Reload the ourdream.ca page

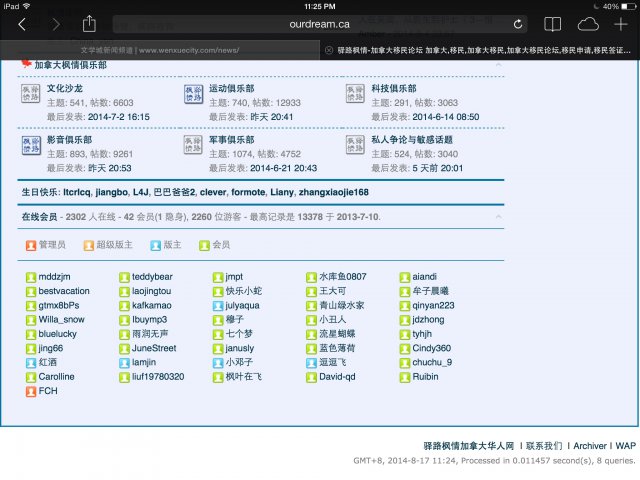tap(519, 23)
